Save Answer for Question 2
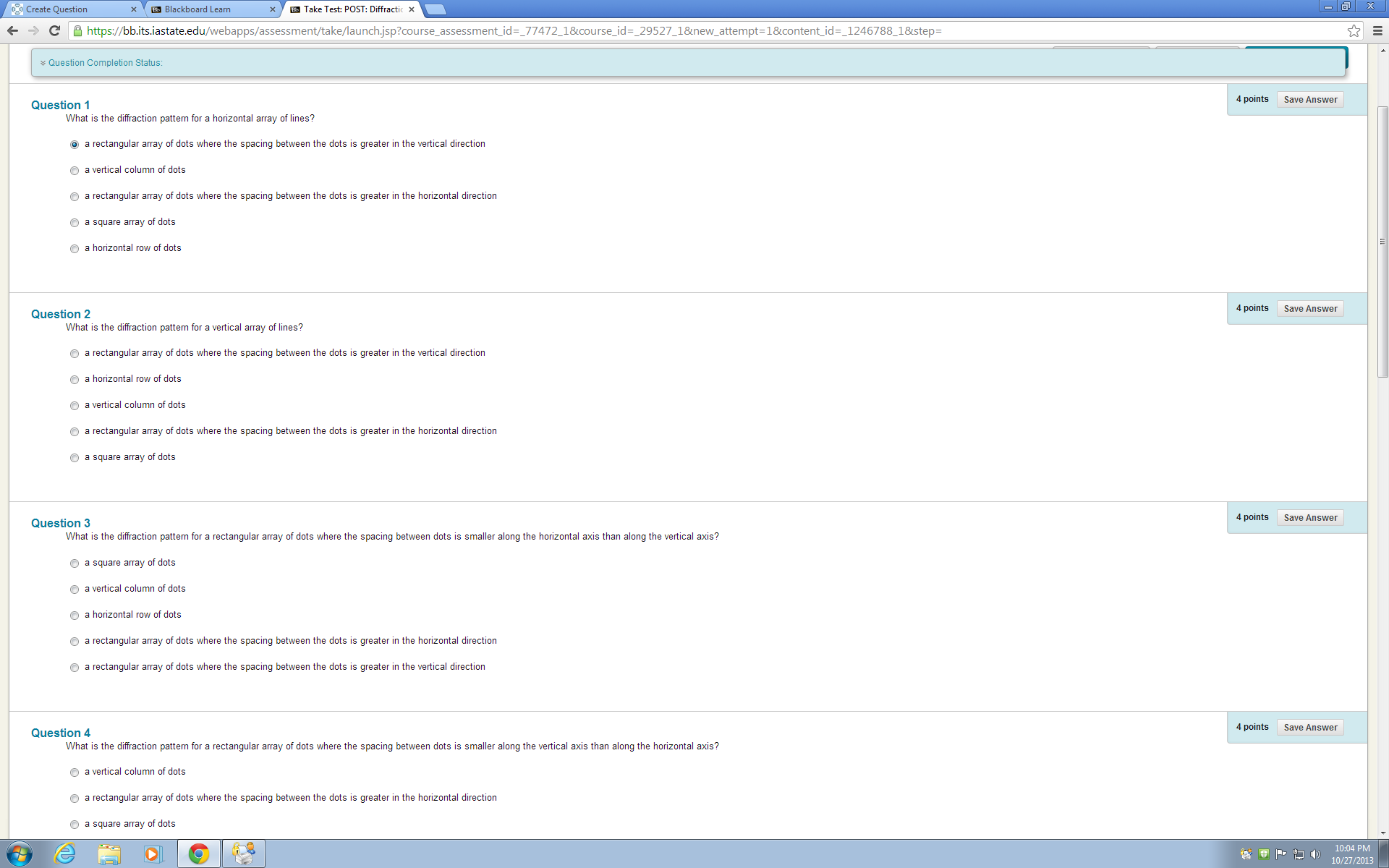 tap(1310, 309)
